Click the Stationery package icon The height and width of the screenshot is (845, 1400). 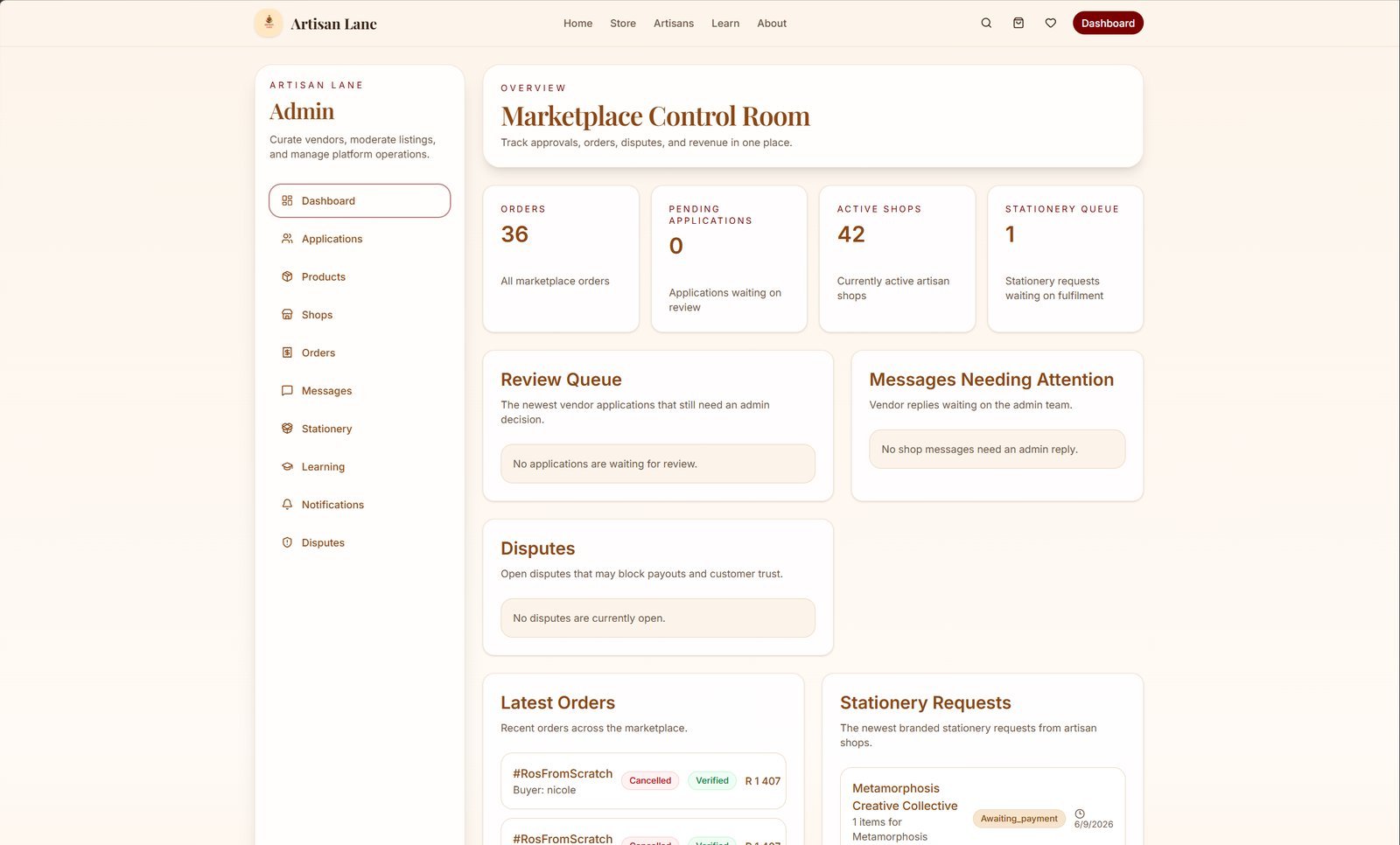coord(287,429)
